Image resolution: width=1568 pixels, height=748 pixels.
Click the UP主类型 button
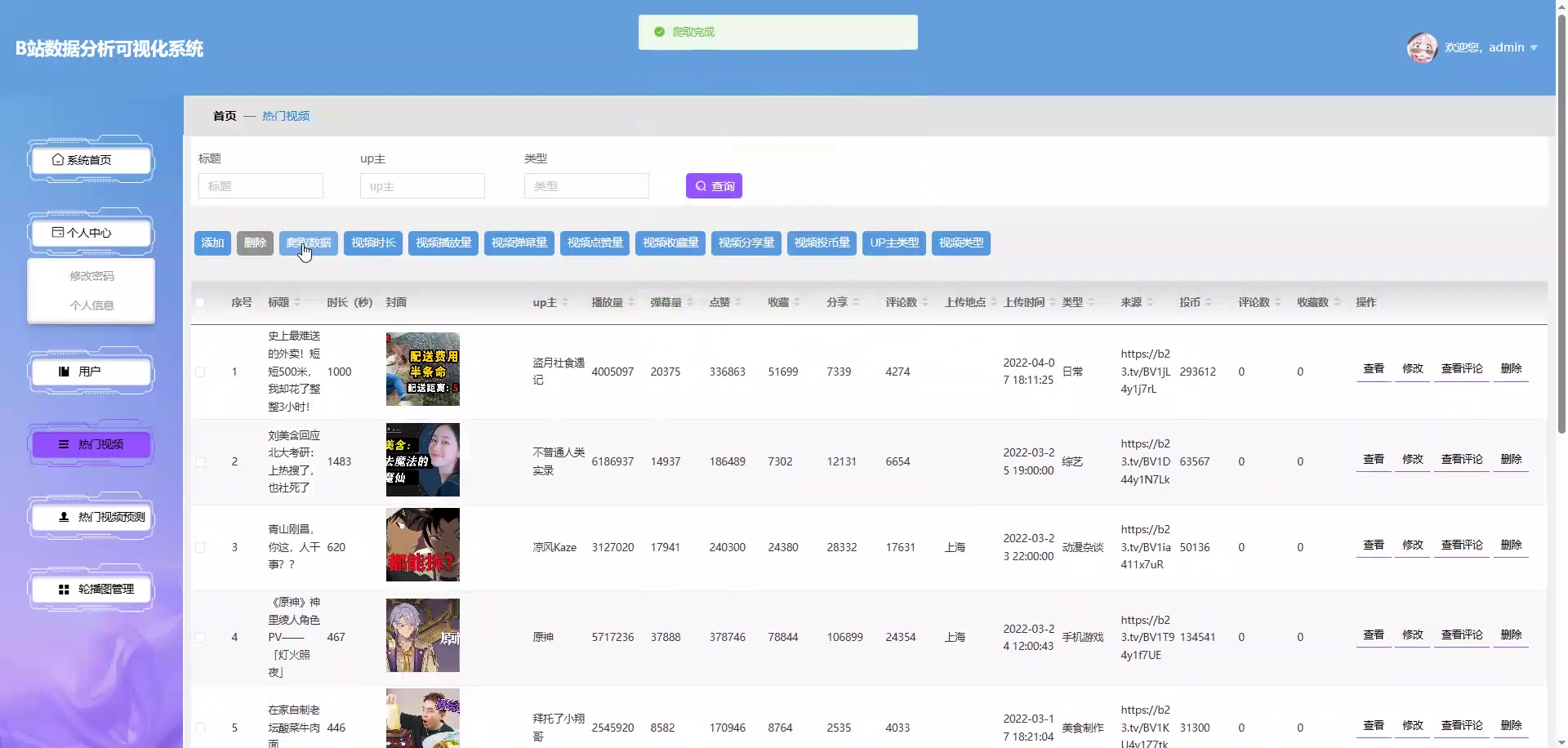pos(894,243)
